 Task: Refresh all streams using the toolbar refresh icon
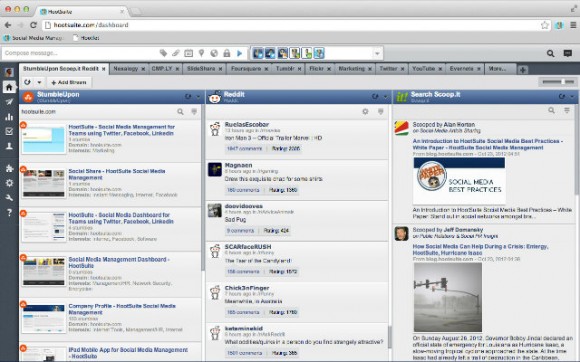(28, 82)
